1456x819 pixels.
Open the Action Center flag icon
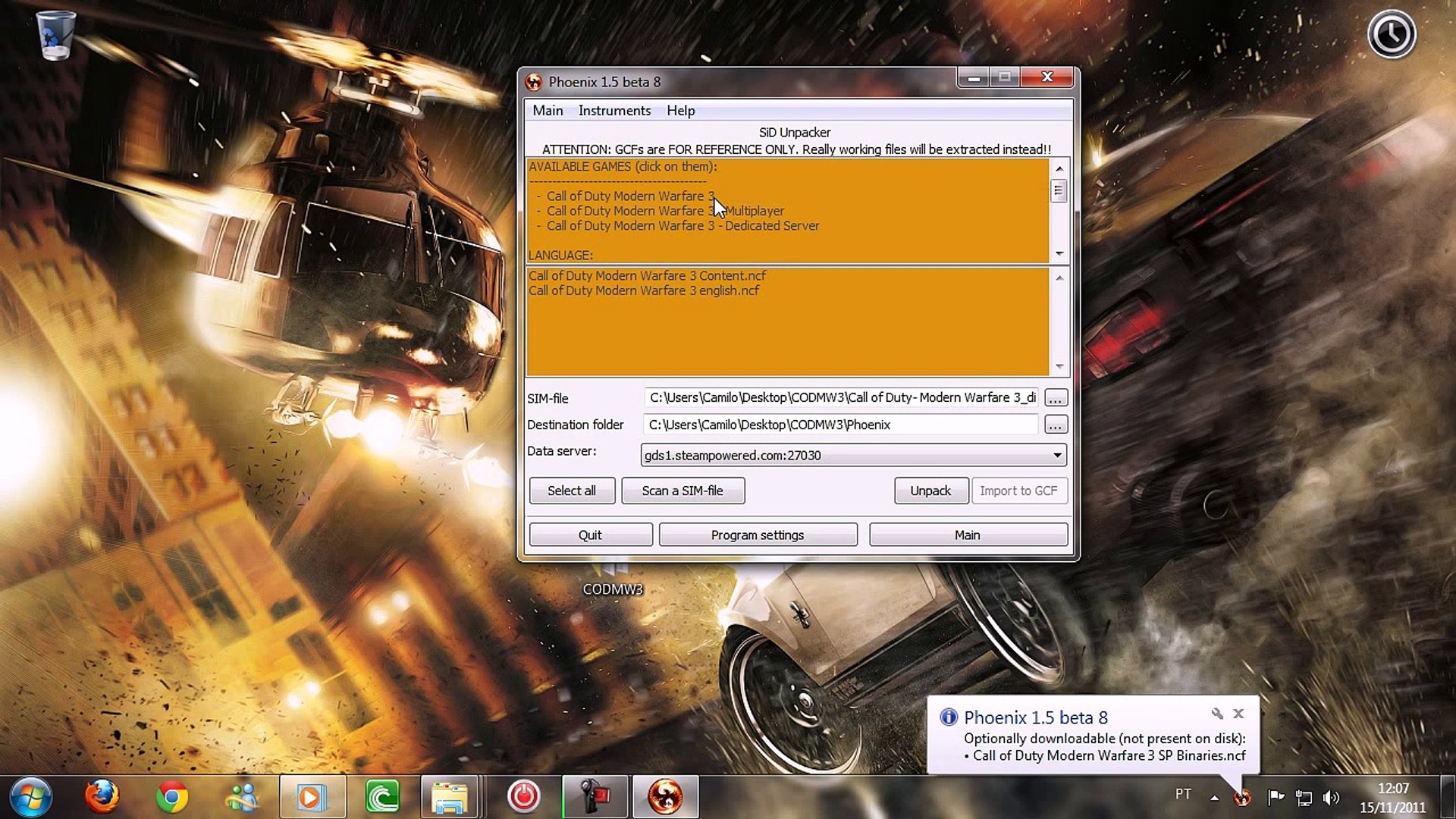(1276, 797)
